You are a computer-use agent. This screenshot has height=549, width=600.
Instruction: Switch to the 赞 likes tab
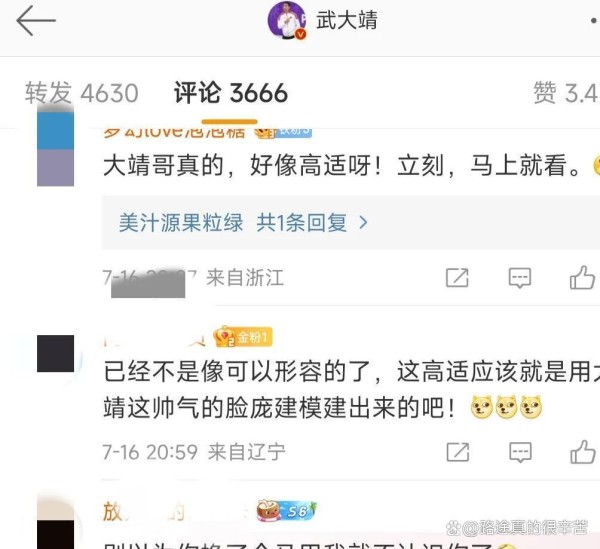pos(566,93)
